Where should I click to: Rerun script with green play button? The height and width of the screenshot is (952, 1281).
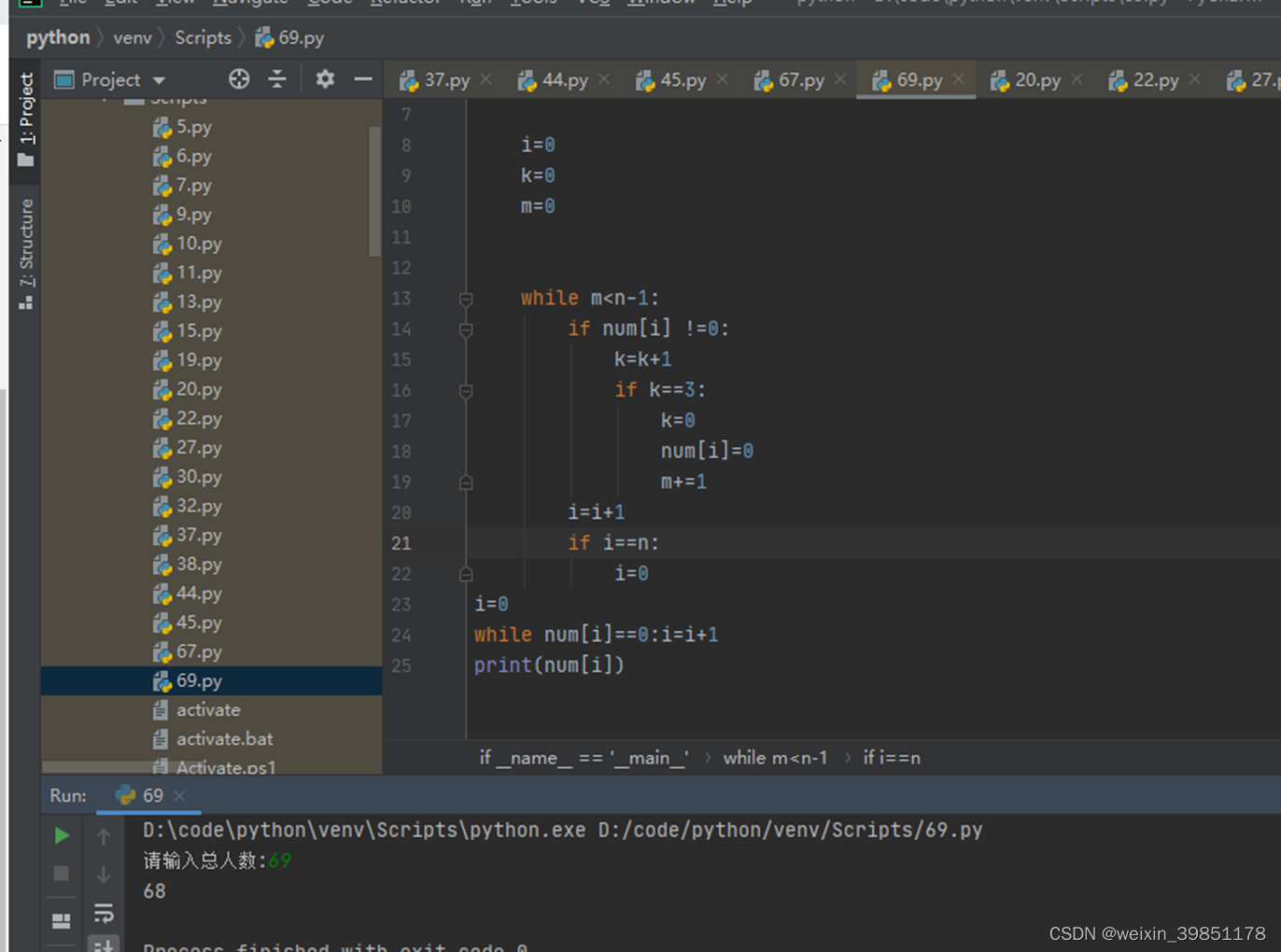[x=62, y=835]
